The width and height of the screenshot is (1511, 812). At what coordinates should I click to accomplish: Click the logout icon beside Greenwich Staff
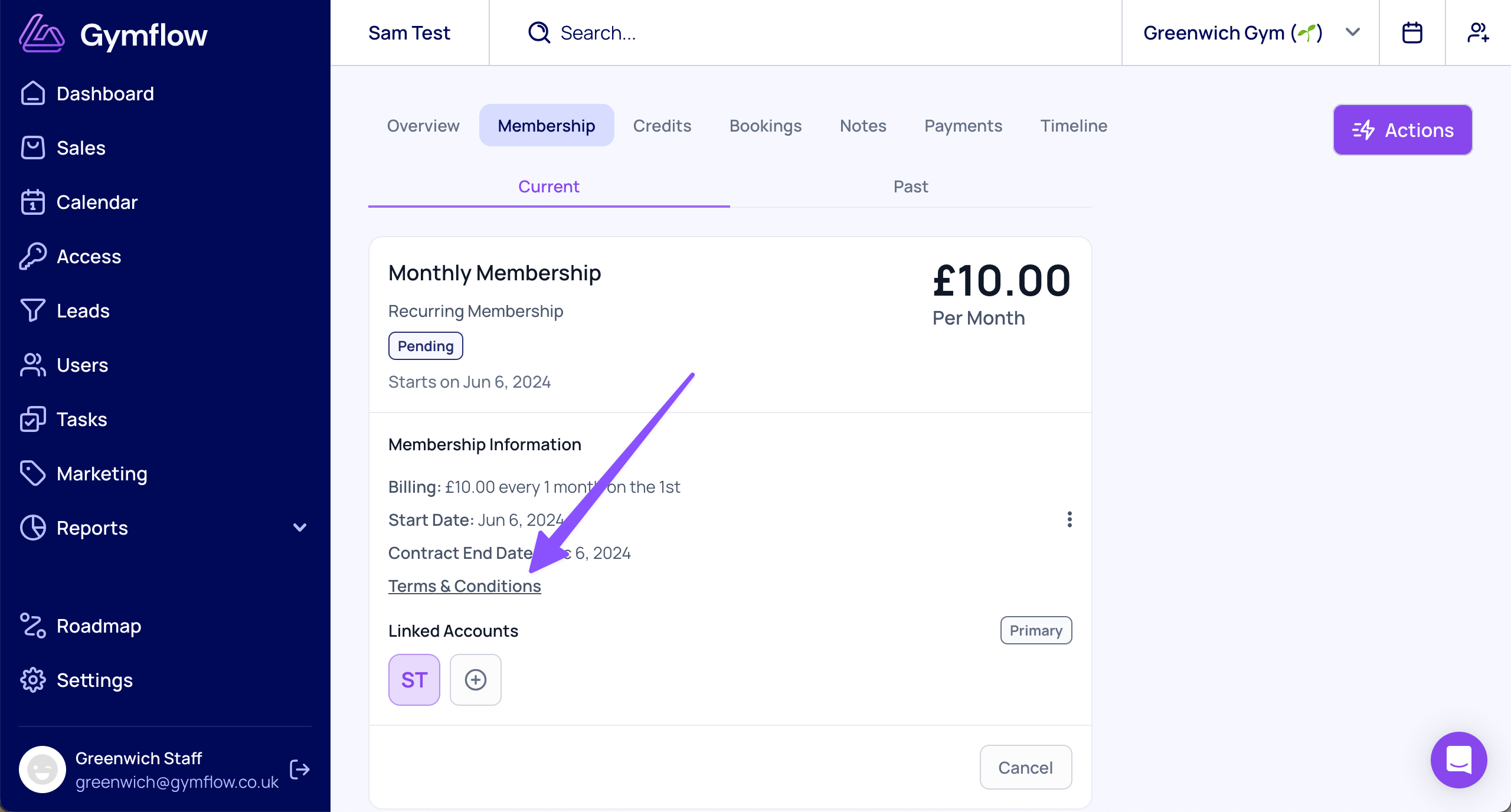300,770
